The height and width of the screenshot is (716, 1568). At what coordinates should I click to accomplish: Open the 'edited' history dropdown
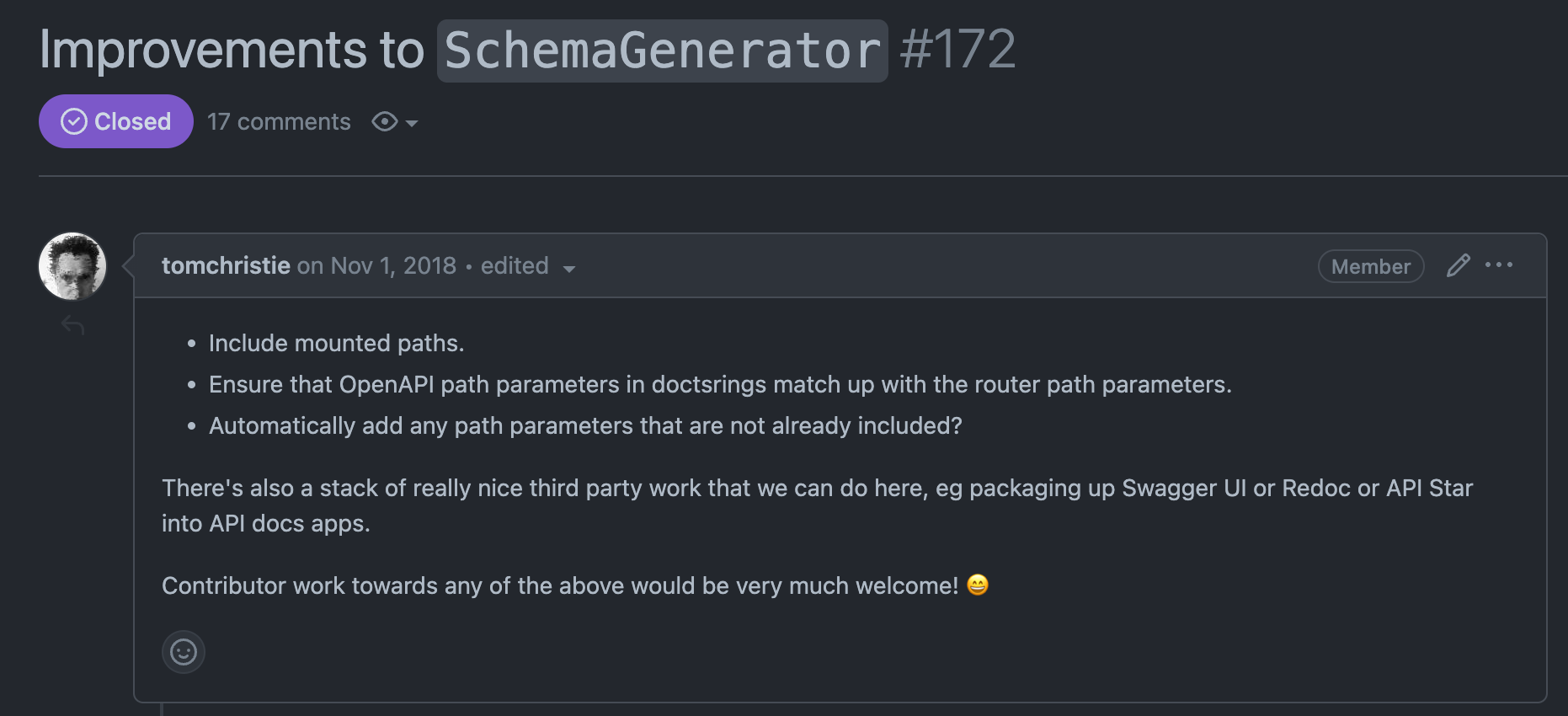515,266
